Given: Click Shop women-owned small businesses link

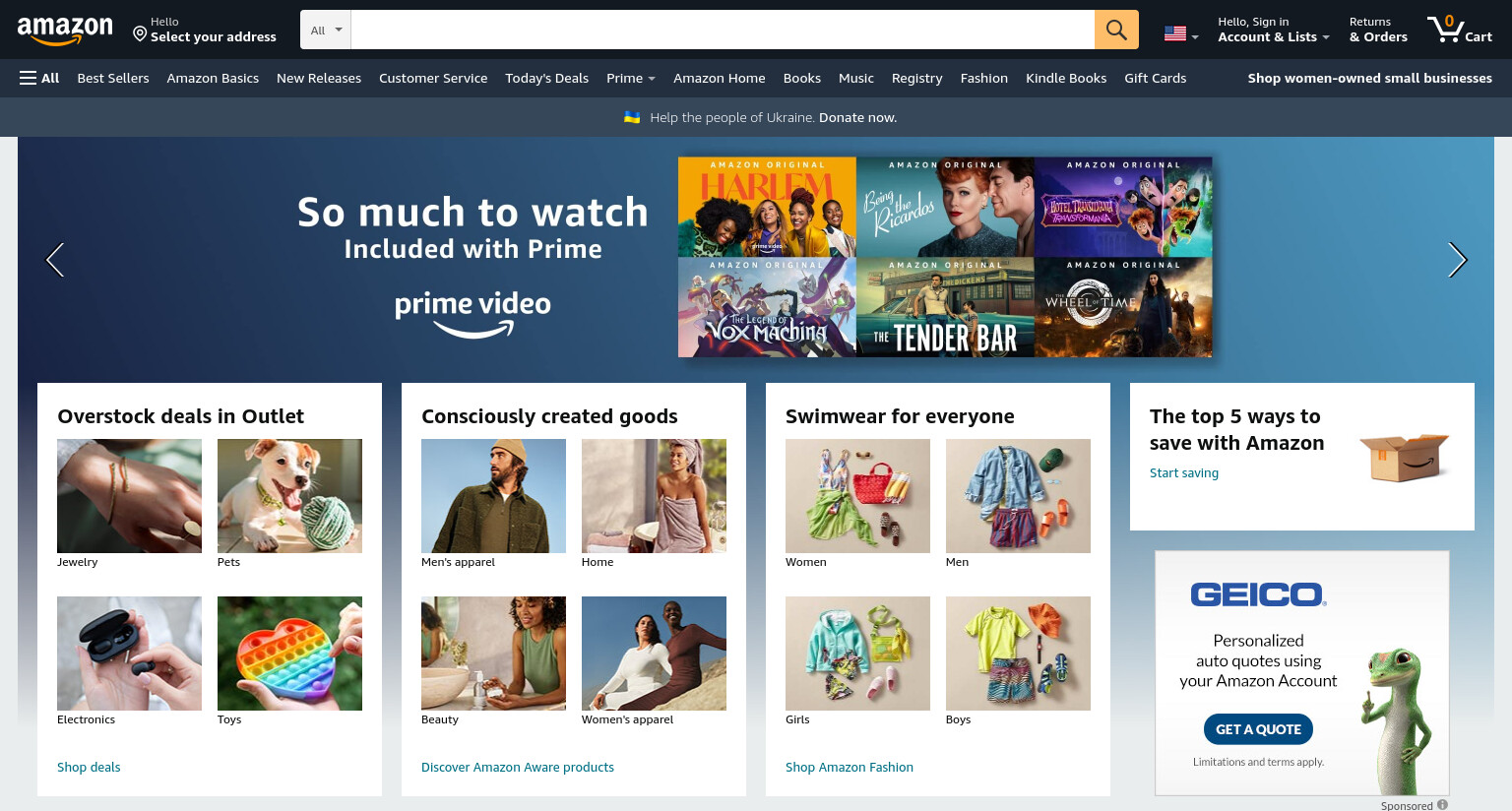Looking at the screenshot, I should point(1370,78).
